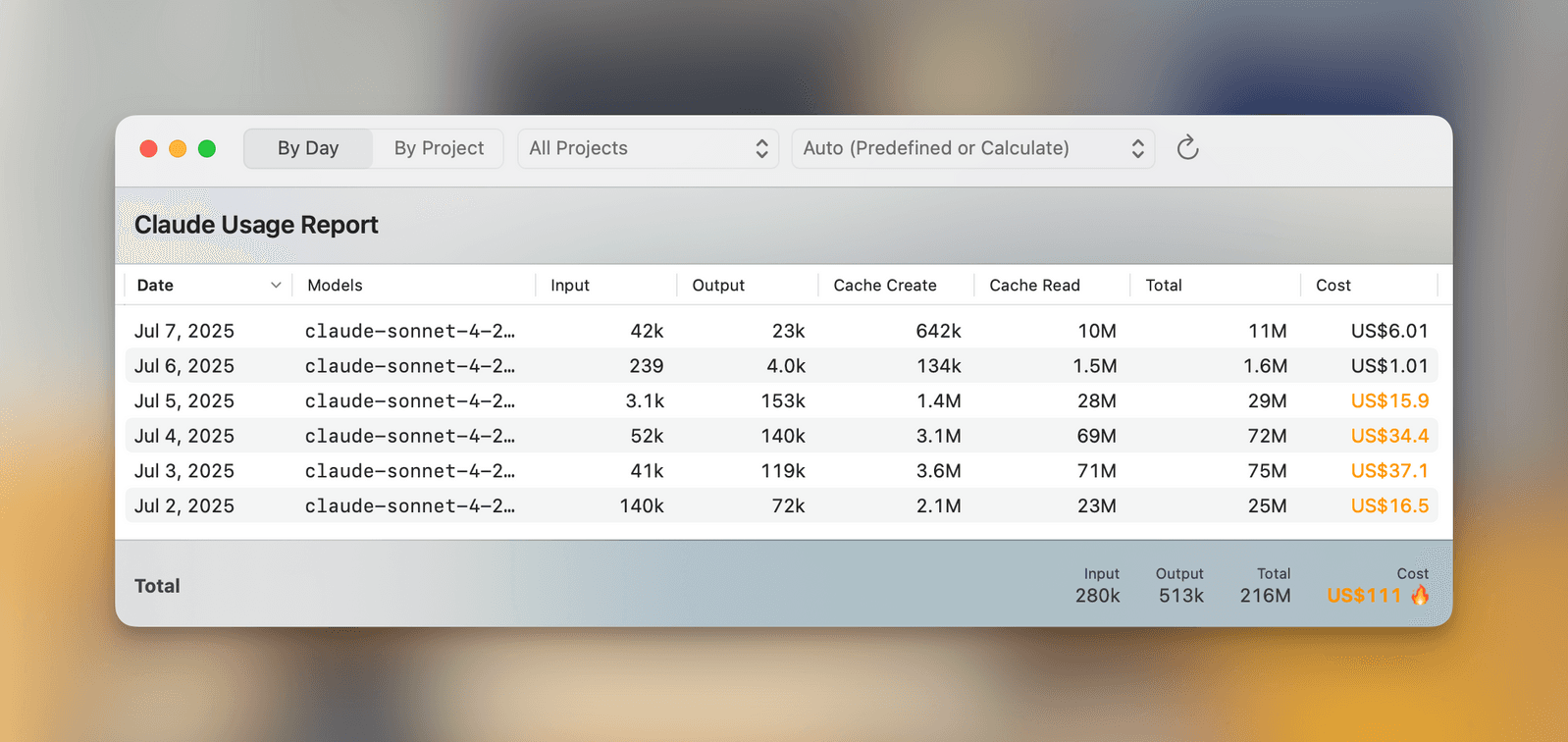Click the footer output total 513k
Viewport: 1568px width, 742px height.
coord(1180,596)
